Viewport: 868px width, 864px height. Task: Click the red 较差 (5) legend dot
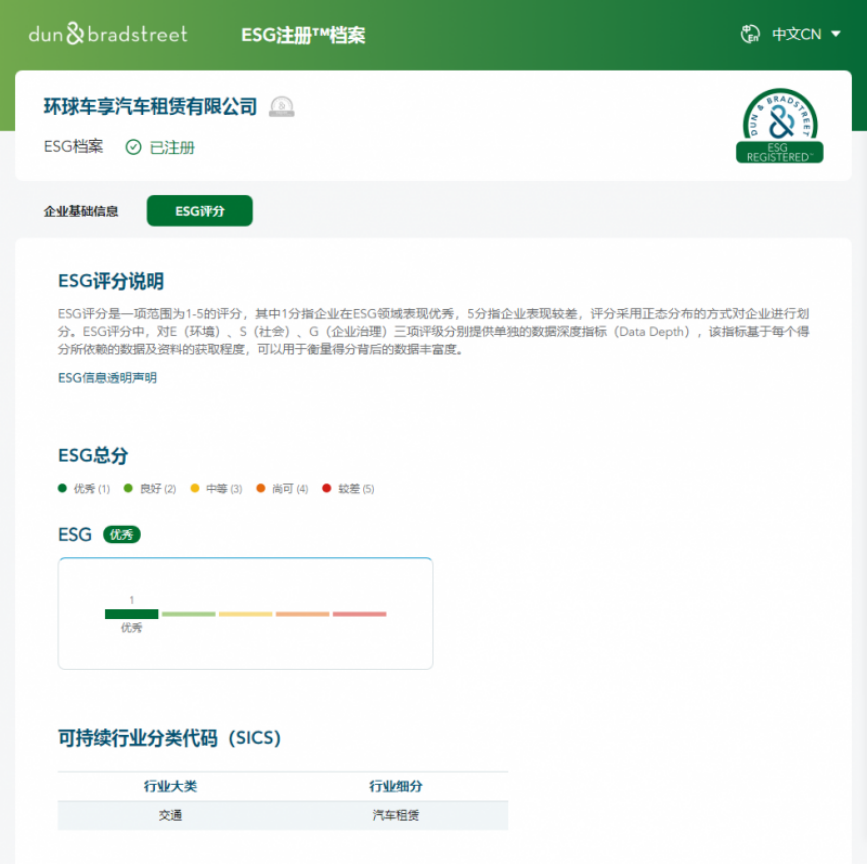point(327,488)
